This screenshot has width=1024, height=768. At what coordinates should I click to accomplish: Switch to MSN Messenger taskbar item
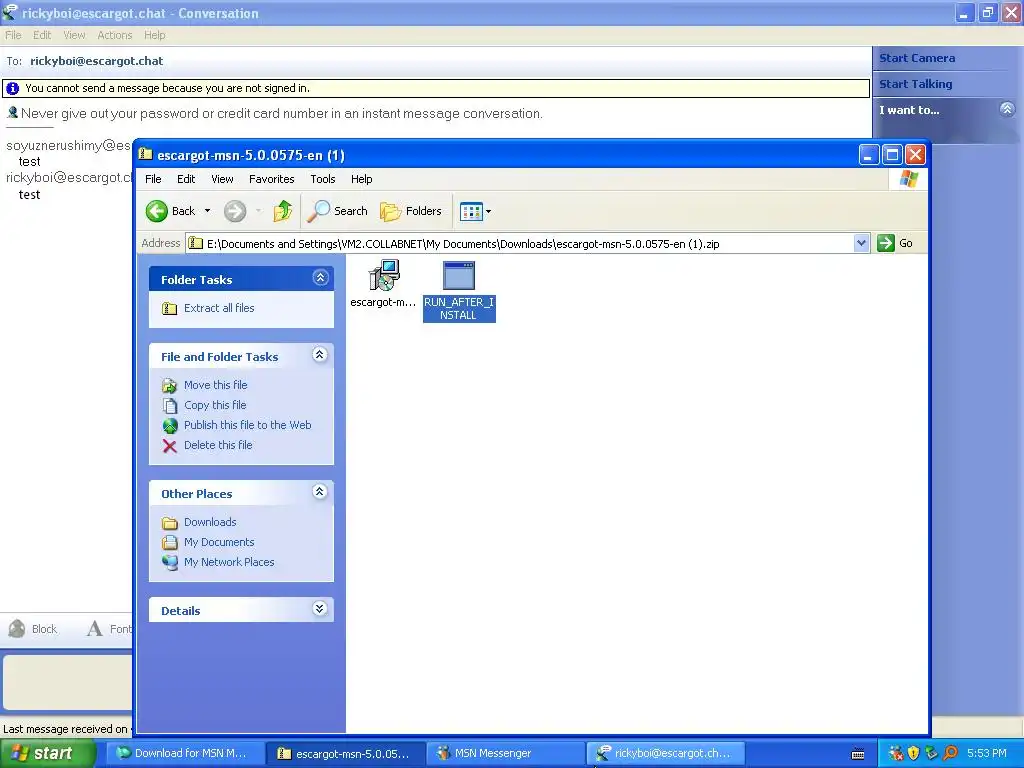pyautogui.click(x=506, y=754)
